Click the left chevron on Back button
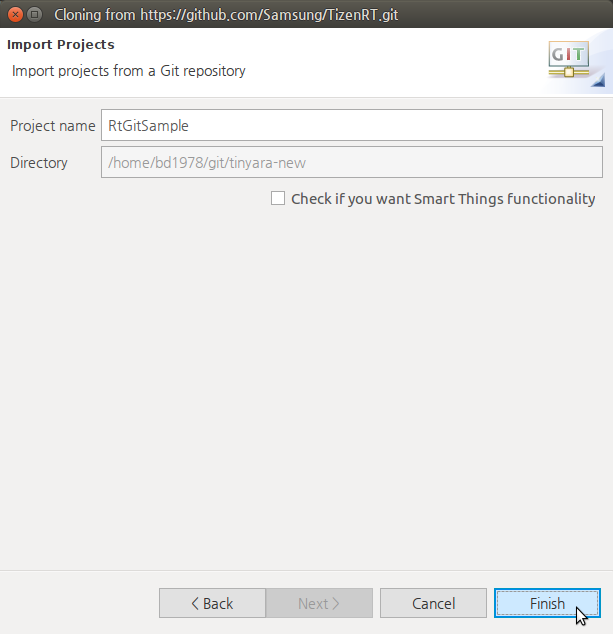The image size is (613, 634). click(195, 603)
